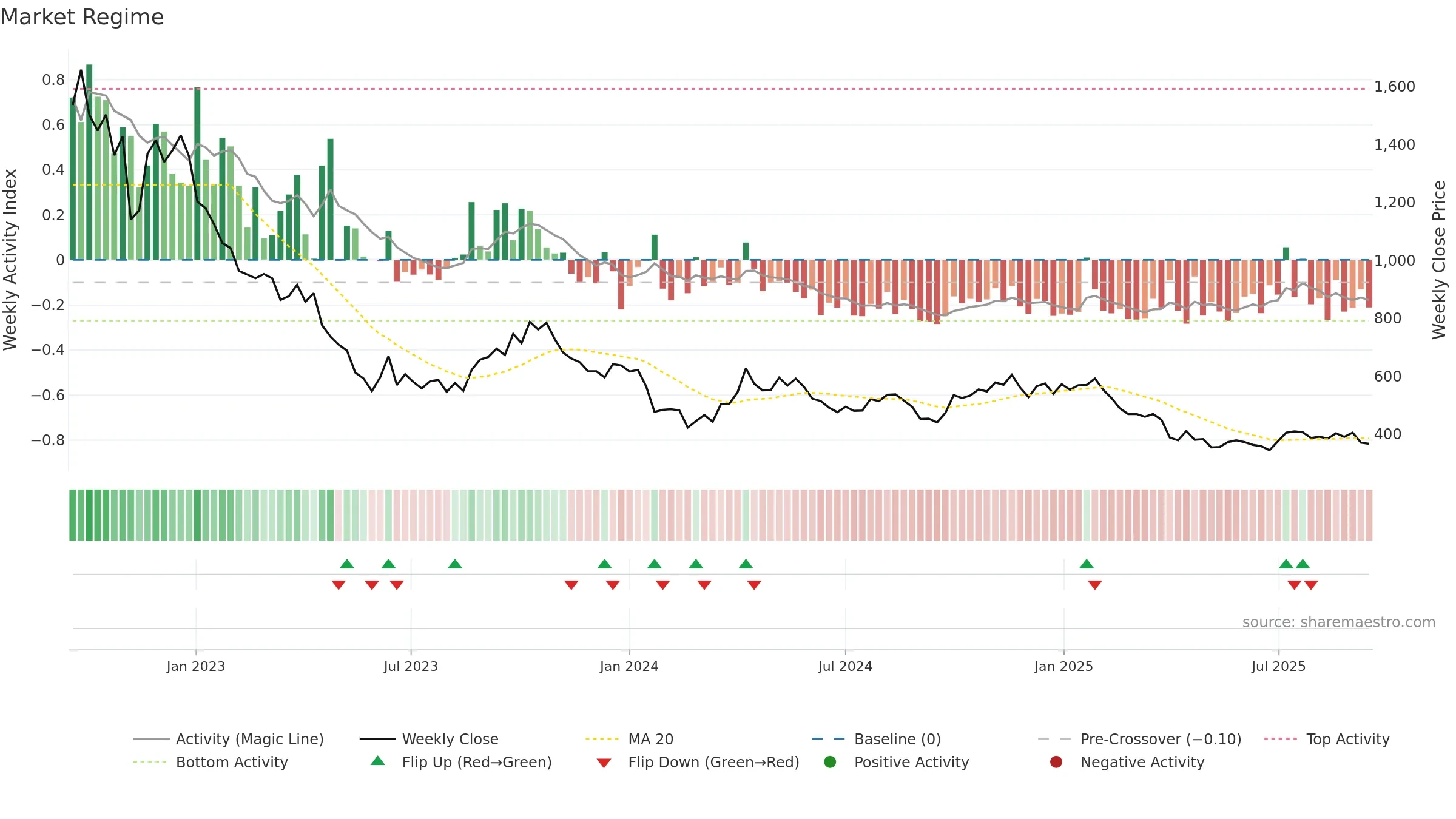Click the red Flip Down triangle legend icon
Viewport: 1456px width, 819px height.
click(x=604, y=763)
